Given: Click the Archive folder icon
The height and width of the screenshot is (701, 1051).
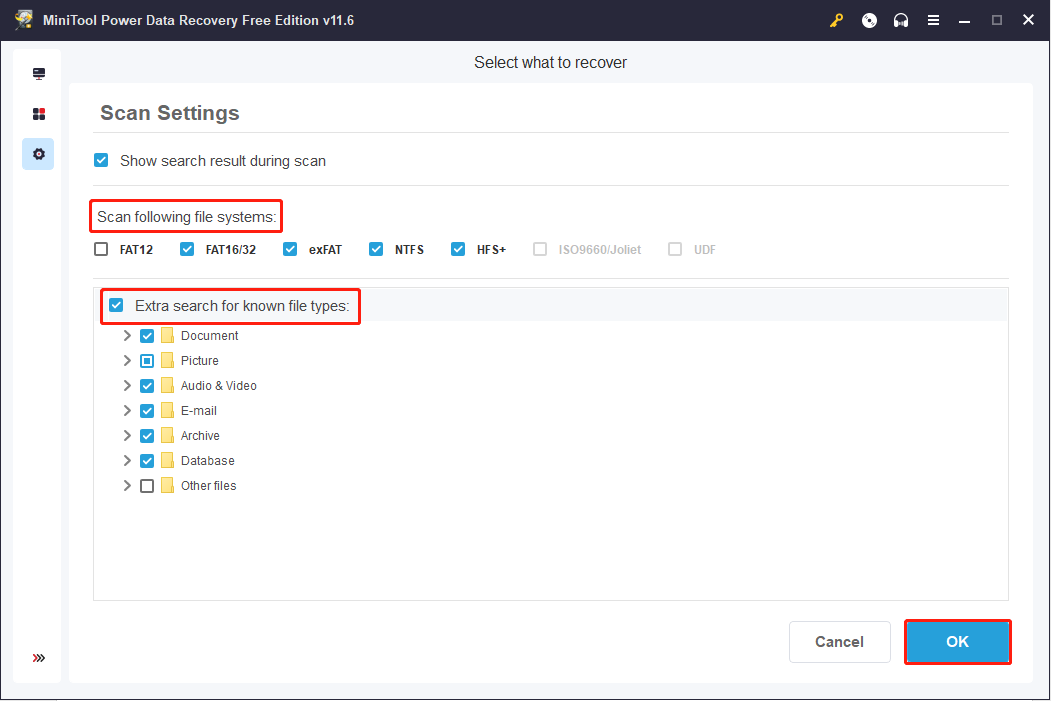Looking at the screenshot, I should coord(168,436).
